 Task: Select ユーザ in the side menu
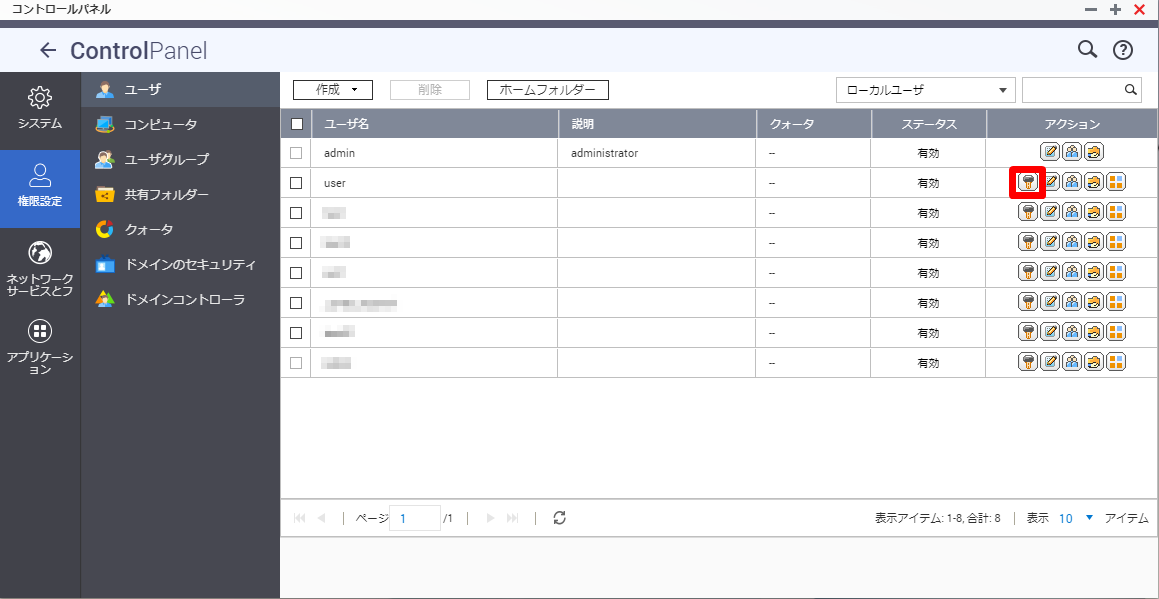[x=180, y=89]
